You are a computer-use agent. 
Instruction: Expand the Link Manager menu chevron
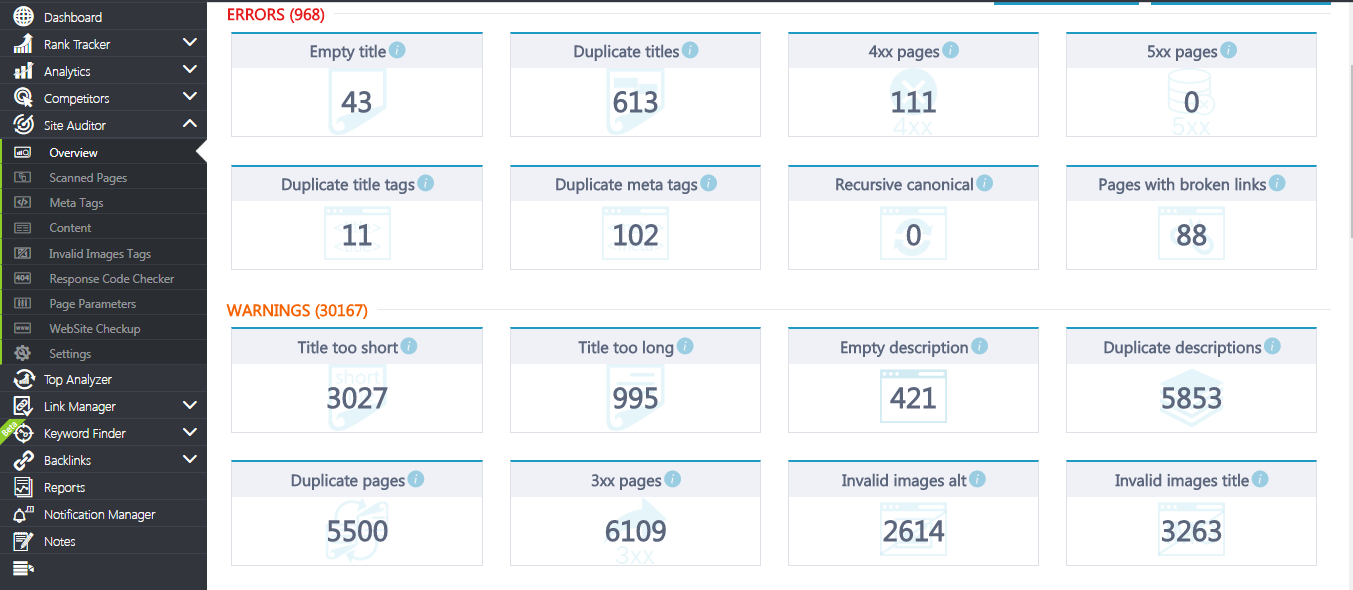coord(190,406)
